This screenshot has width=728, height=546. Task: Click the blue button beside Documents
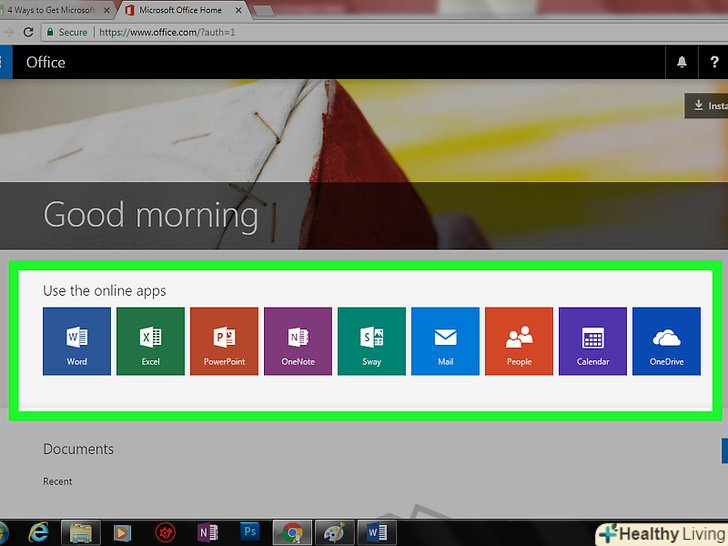(725, 450)
